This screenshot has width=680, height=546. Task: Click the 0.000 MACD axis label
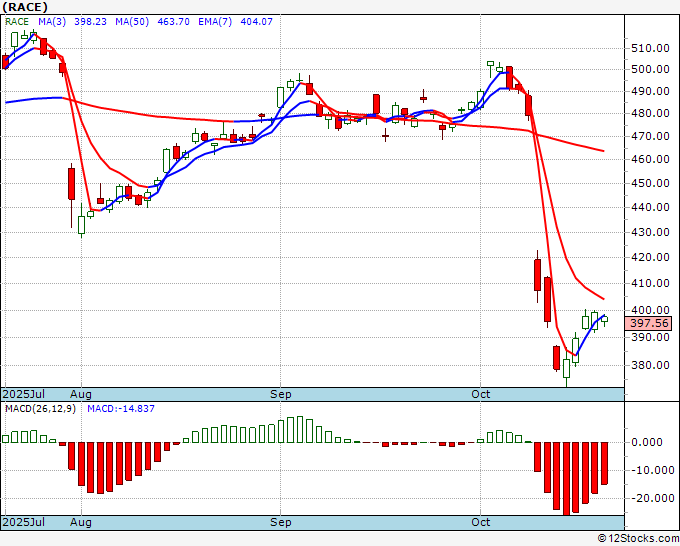coord(647,442)
